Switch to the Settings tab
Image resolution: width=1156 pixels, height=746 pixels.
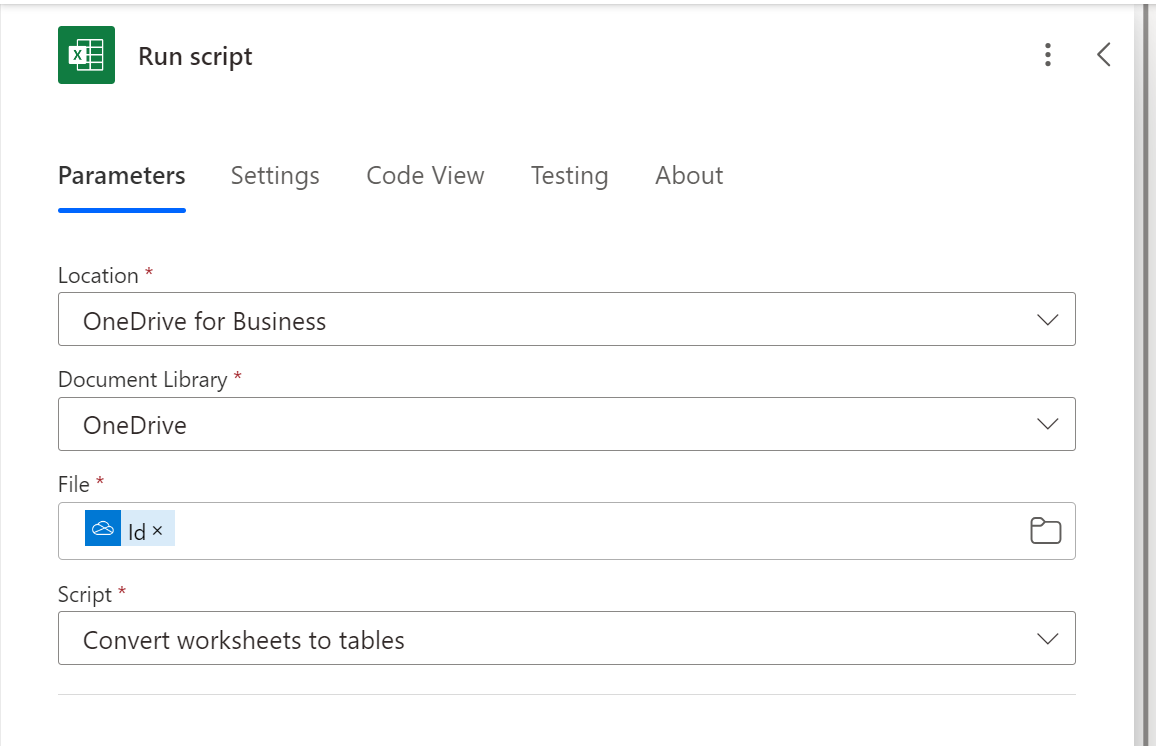[x=275, y=176]
